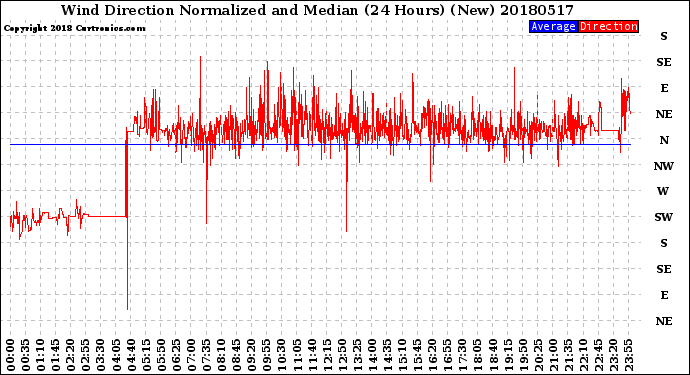Click the 11:05 time label
The height and width of the screenshot is (375, 690).
[x=297, y=355]
